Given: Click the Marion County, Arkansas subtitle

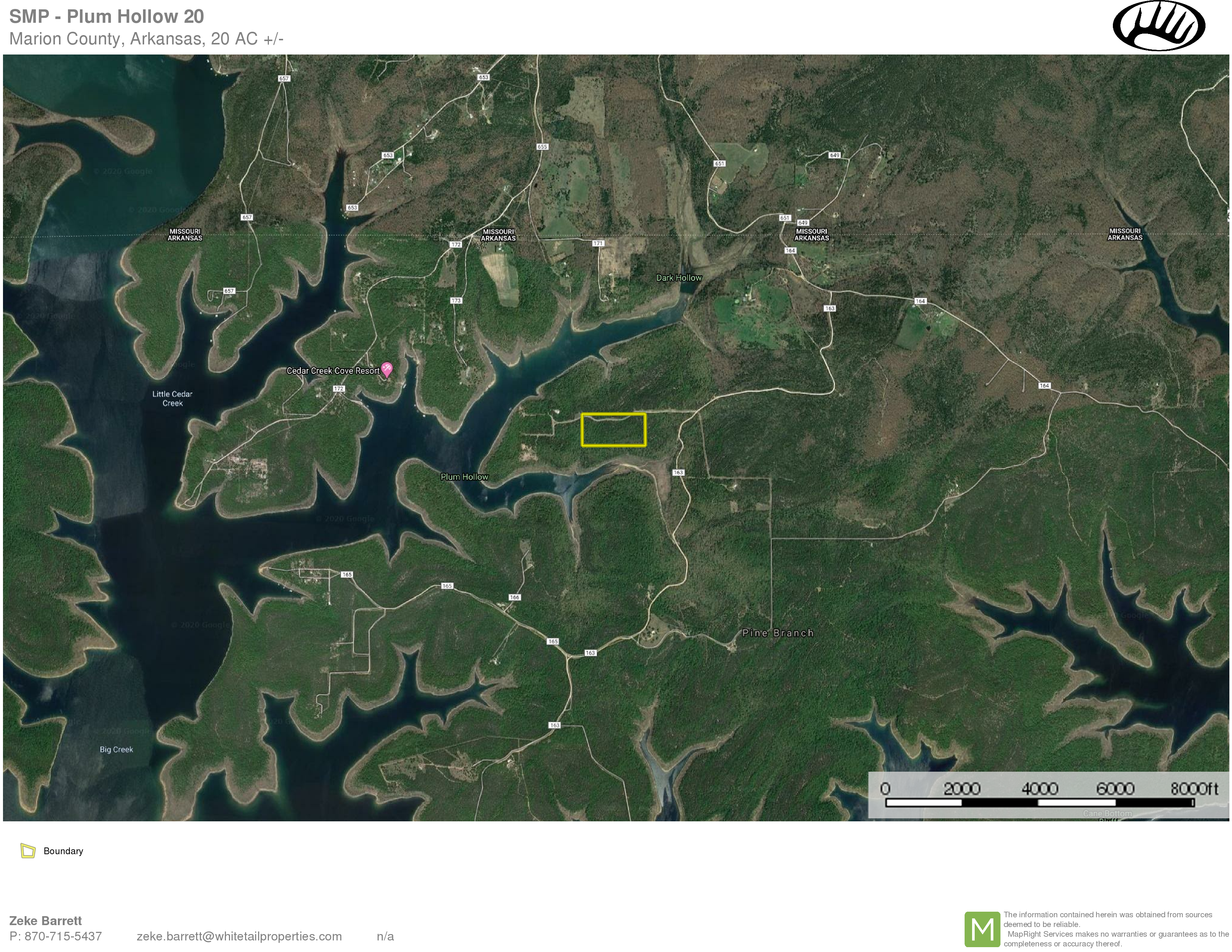Looking at the screenshot, I should (146, 39).
